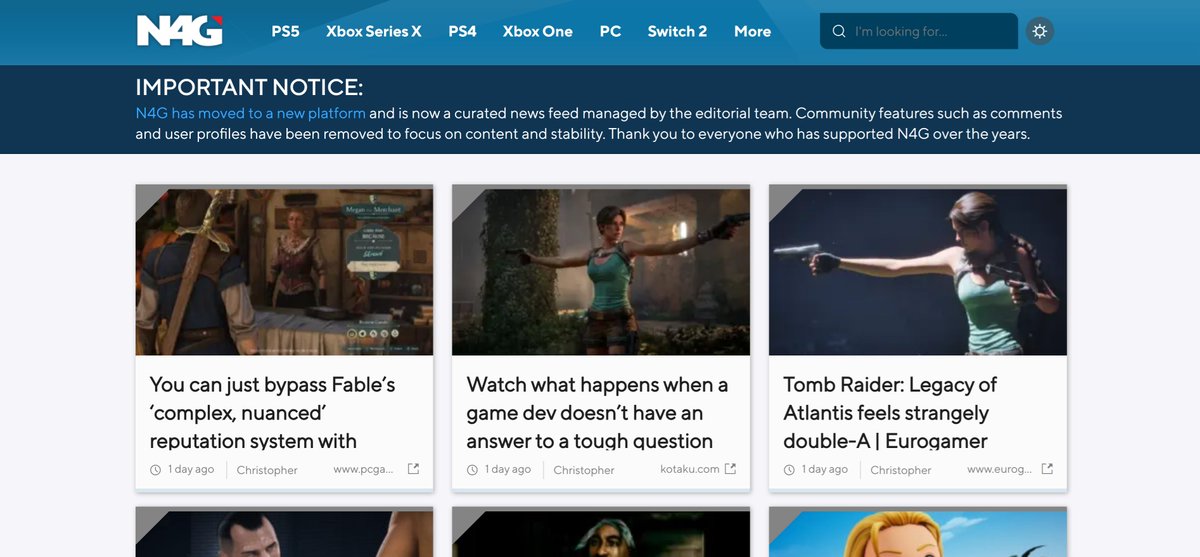1200x557 pixels.
Task: Open the Switch 2 nav item
Action: click(x=677, y=31)
